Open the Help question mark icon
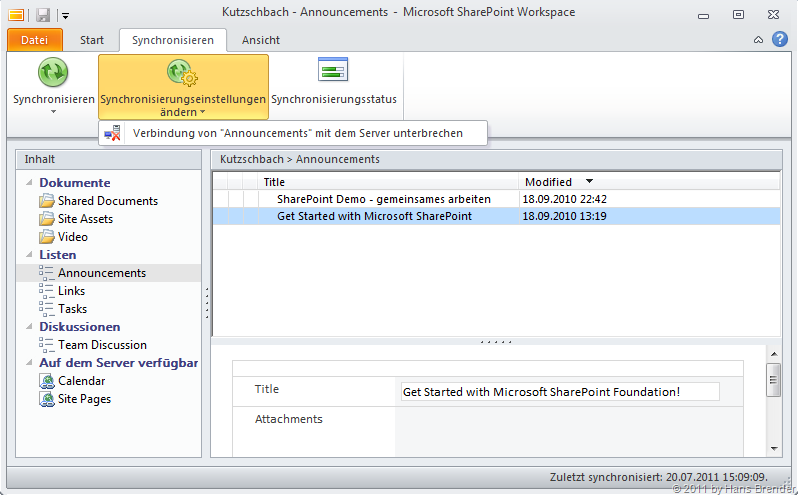Viewport: 798px width, 495px height. click(x=780, y=39)
